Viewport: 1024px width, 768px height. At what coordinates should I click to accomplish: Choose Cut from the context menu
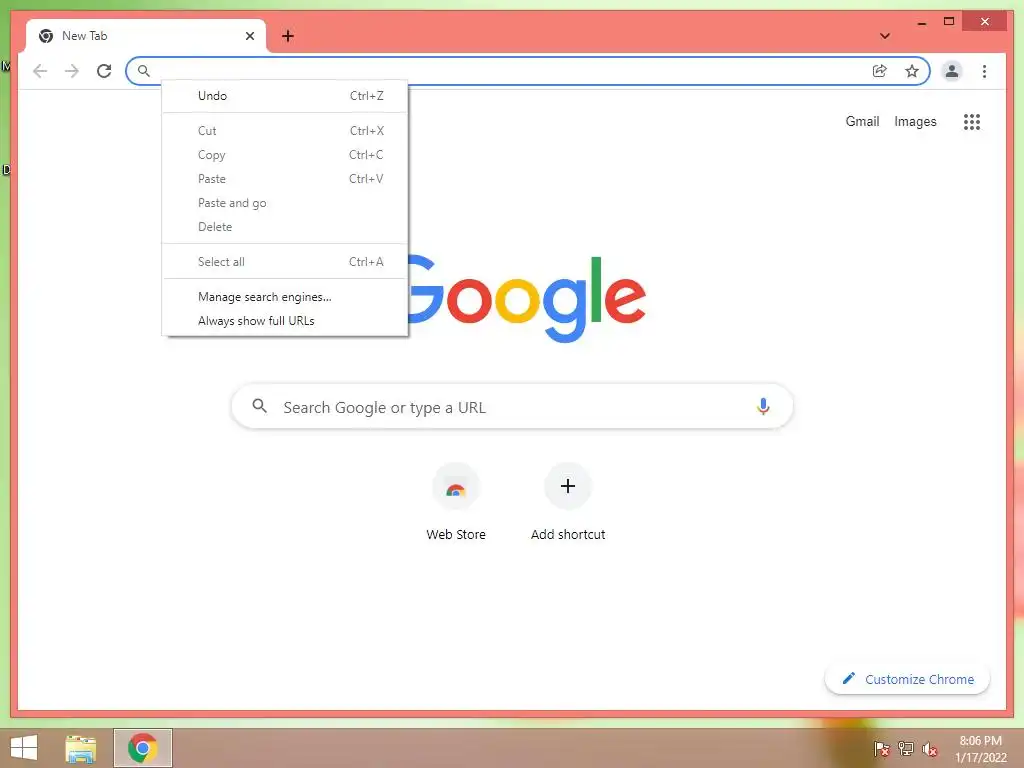click(x=285, y=131)
